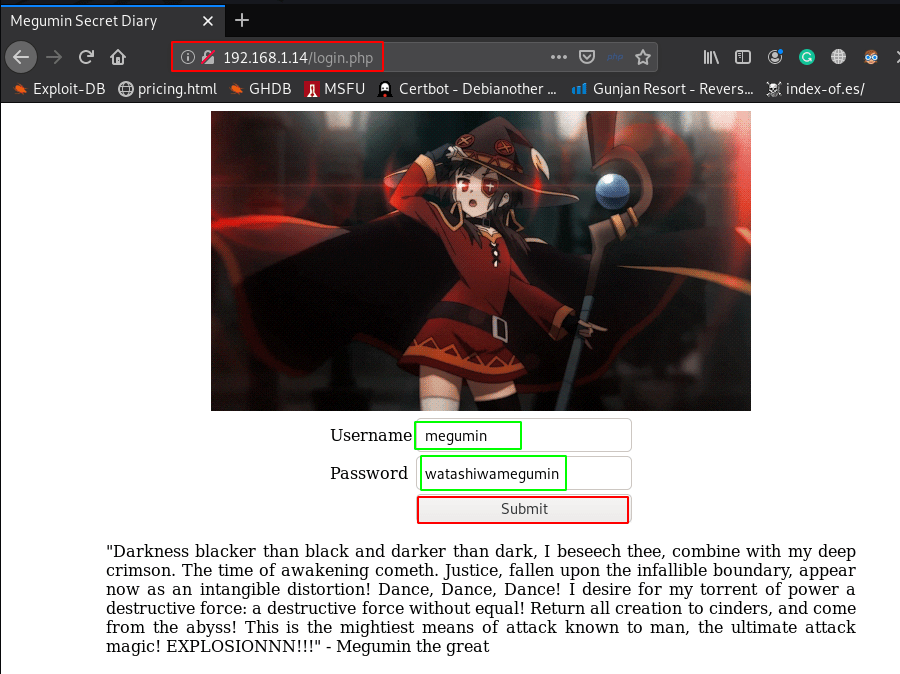This screenshot has width=900, height=674.
Task: Close the Megumin Secret Diary tab
Action: (208, 21)
